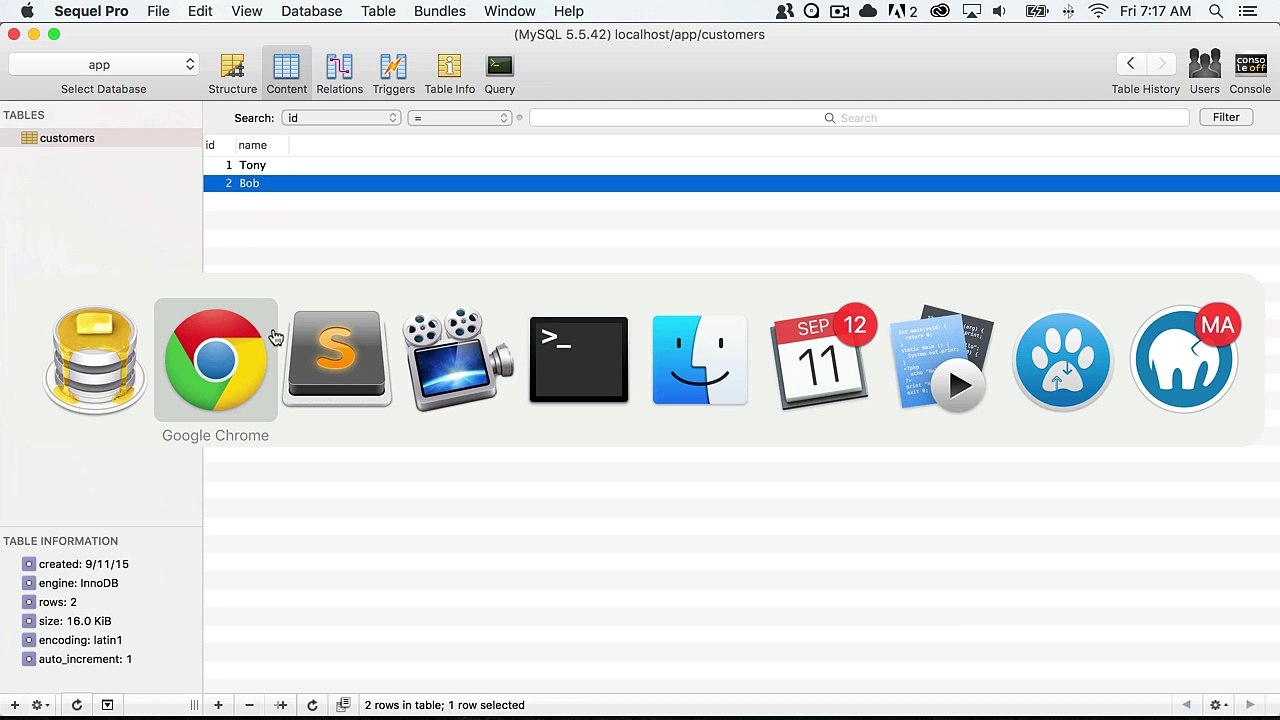Refresh the table list
Screen dimensions: 1280x720
pos(76,705)
